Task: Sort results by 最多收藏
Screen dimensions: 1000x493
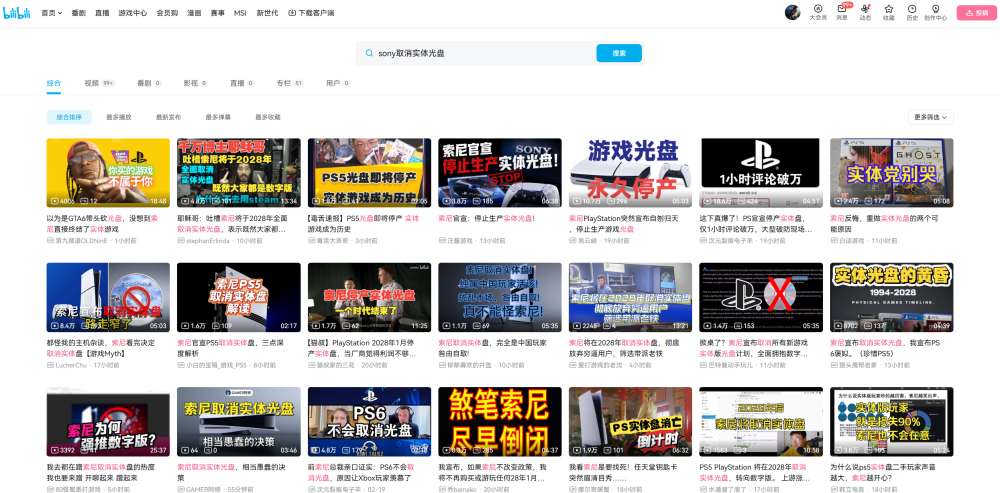Action: [268, 117]
